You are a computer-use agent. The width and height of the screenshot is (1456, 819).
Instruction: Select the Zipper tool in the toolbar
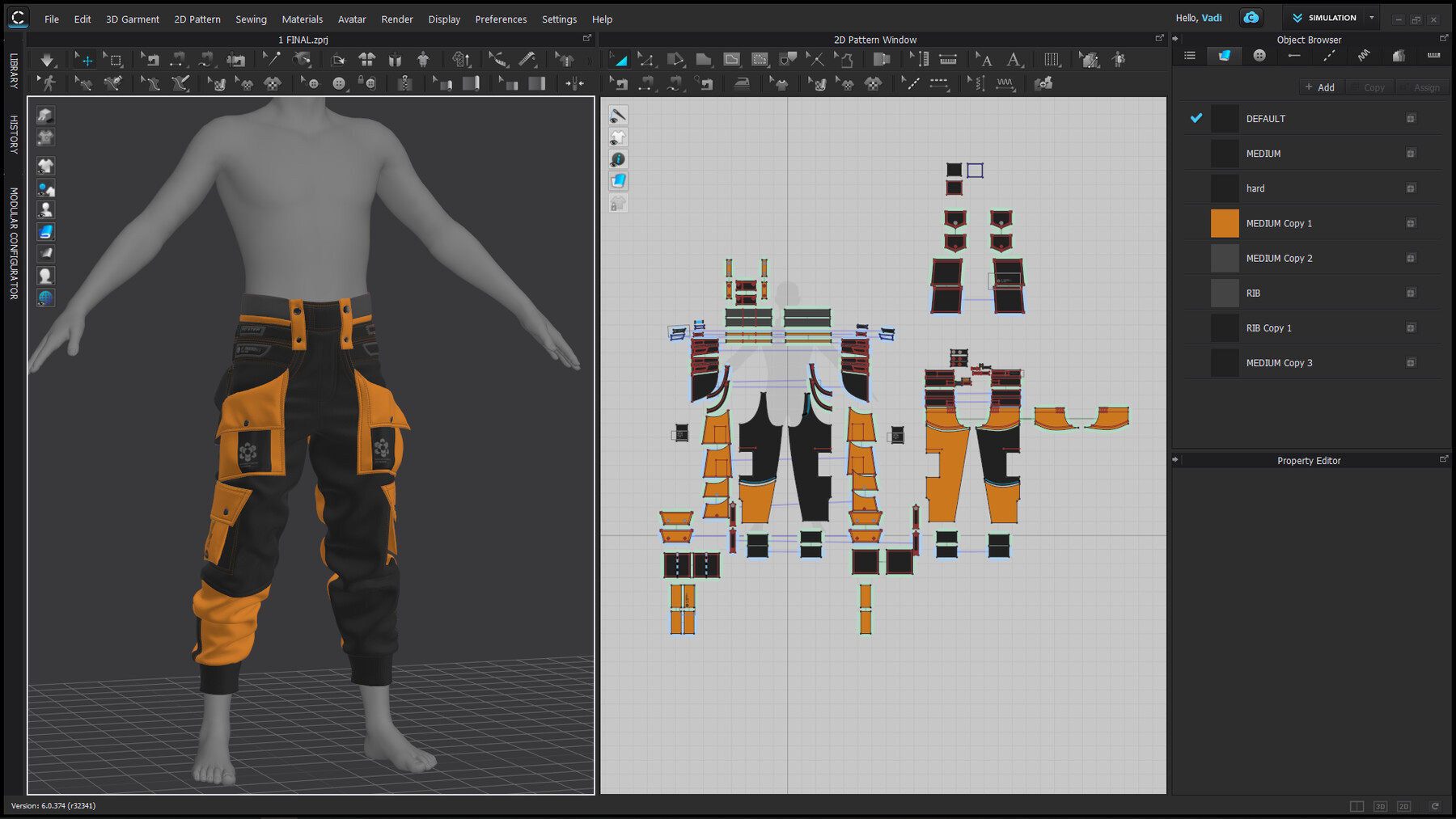tap(404, 82)
